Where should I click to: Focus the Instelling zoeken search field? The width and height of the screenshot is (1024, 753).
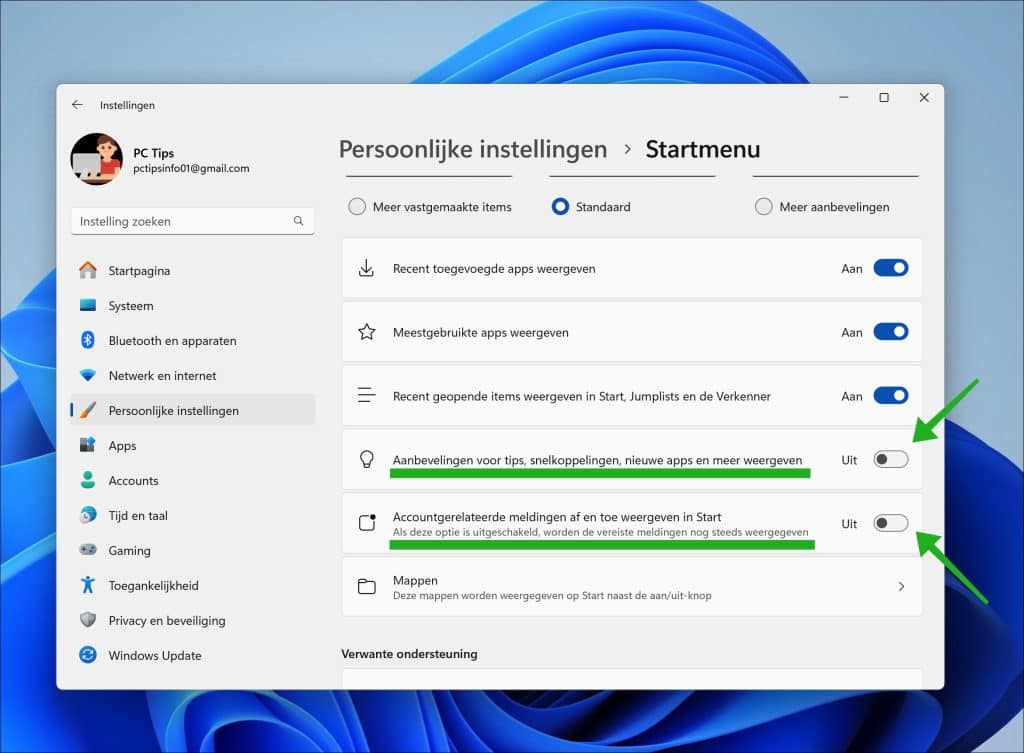[x=193, y=221]
